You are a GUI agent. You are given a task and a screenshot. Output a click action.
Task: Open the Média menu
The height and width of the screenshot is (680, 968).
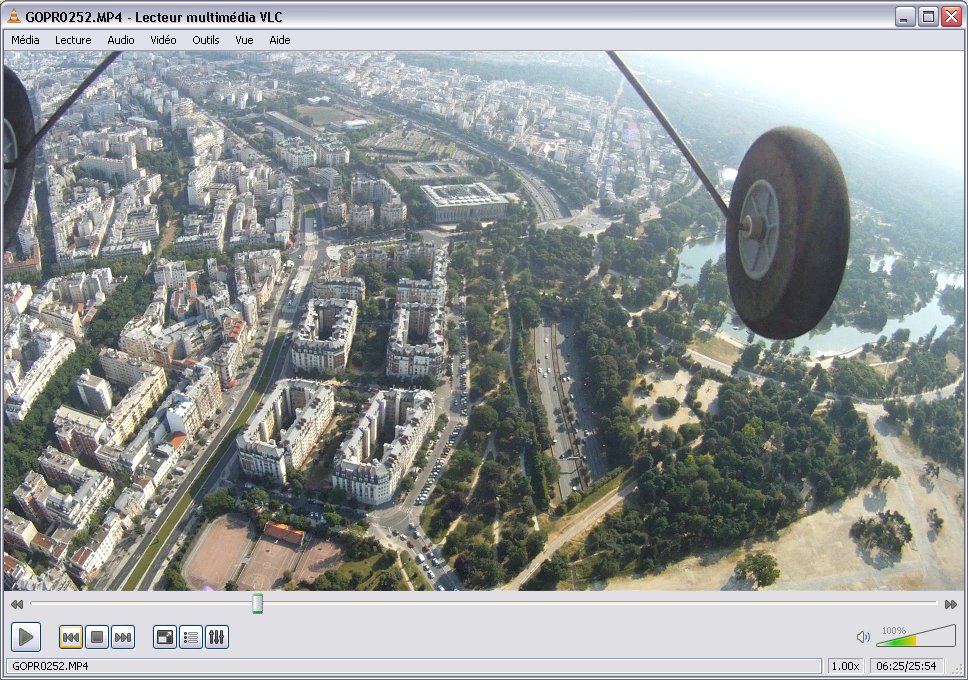click(25, 40)
